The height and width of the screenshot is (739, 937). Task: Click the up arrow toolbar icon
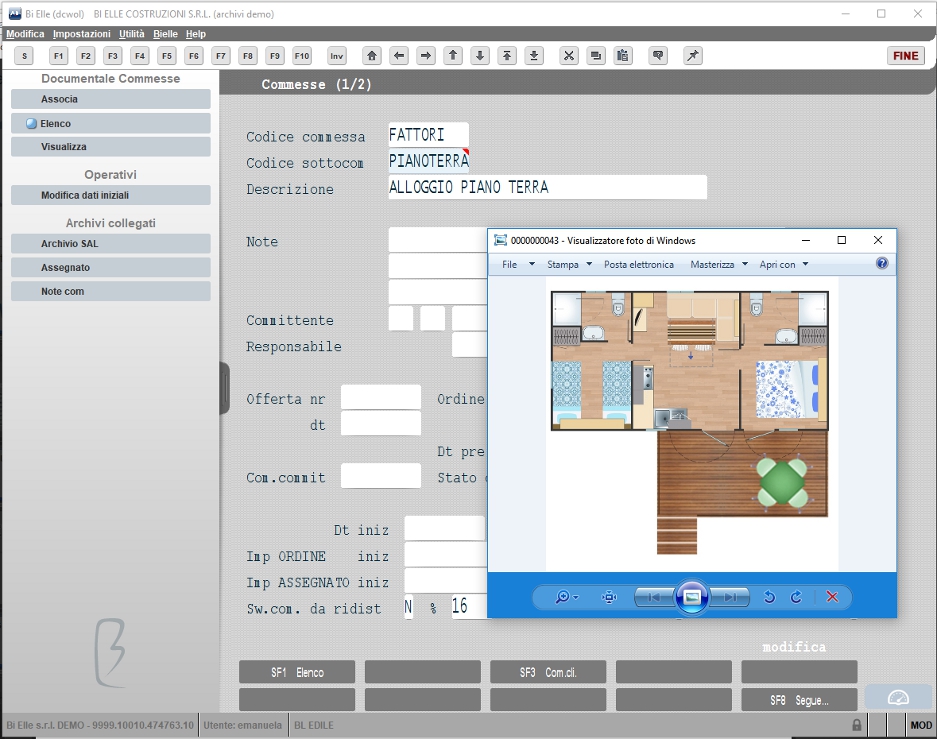tap(453, 56)
